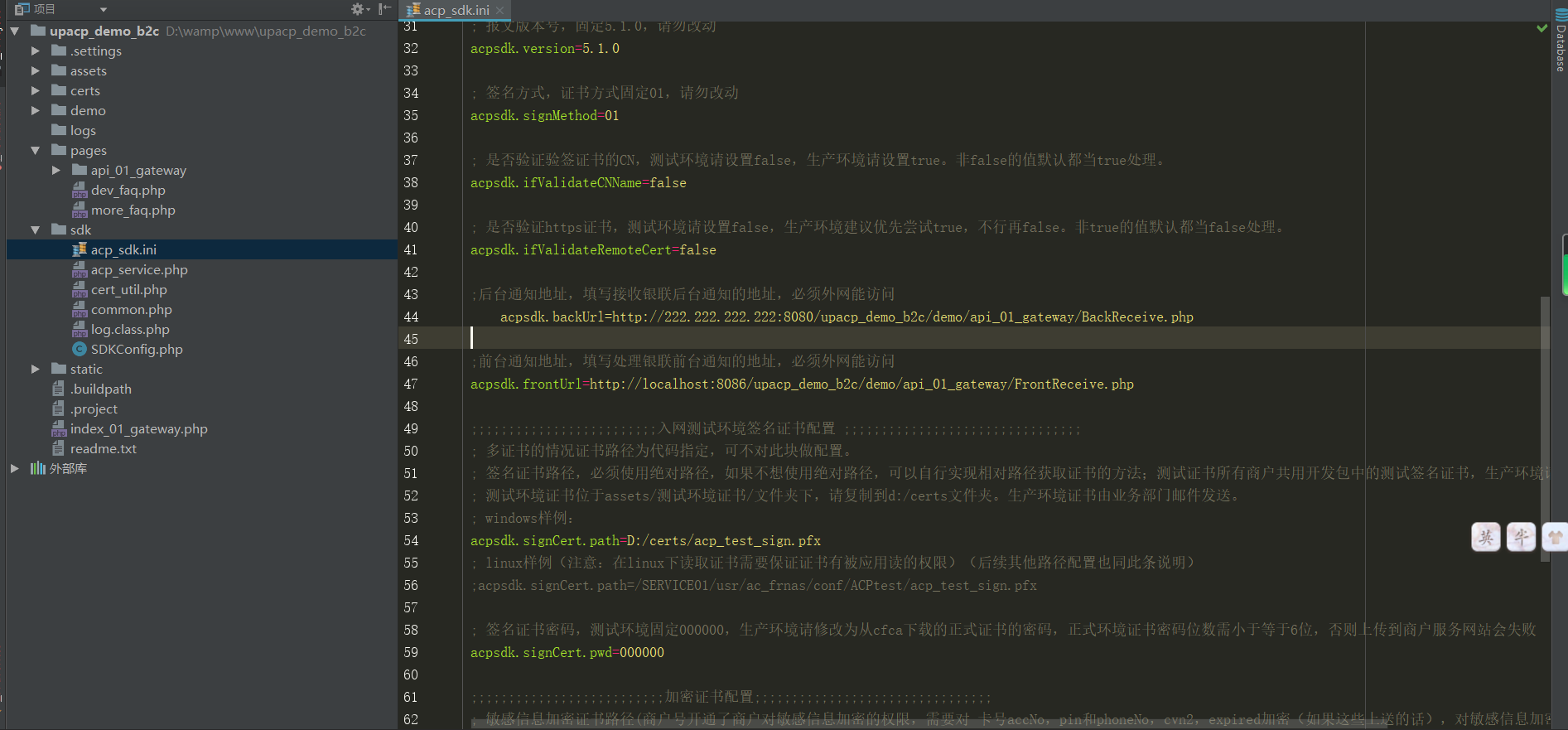
Task: Click the acpsdk.frontUrl URL line
Action: point(802,384)
